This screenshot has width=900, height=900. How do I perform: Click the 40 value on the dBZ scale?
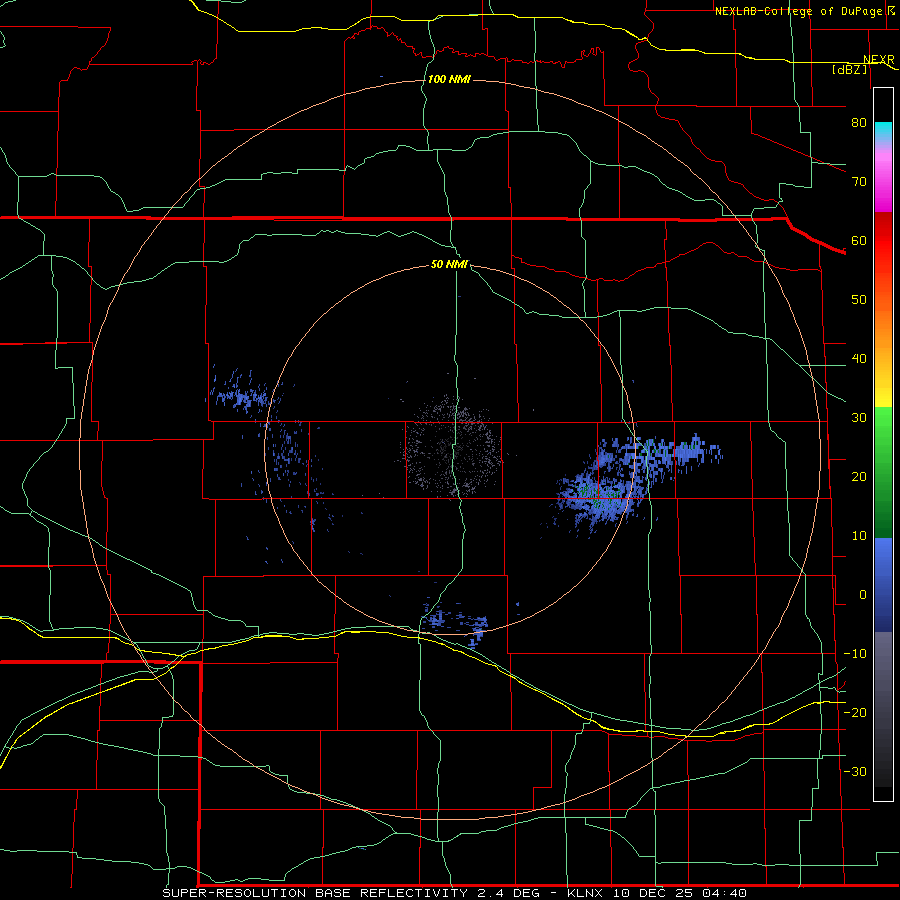859,359
